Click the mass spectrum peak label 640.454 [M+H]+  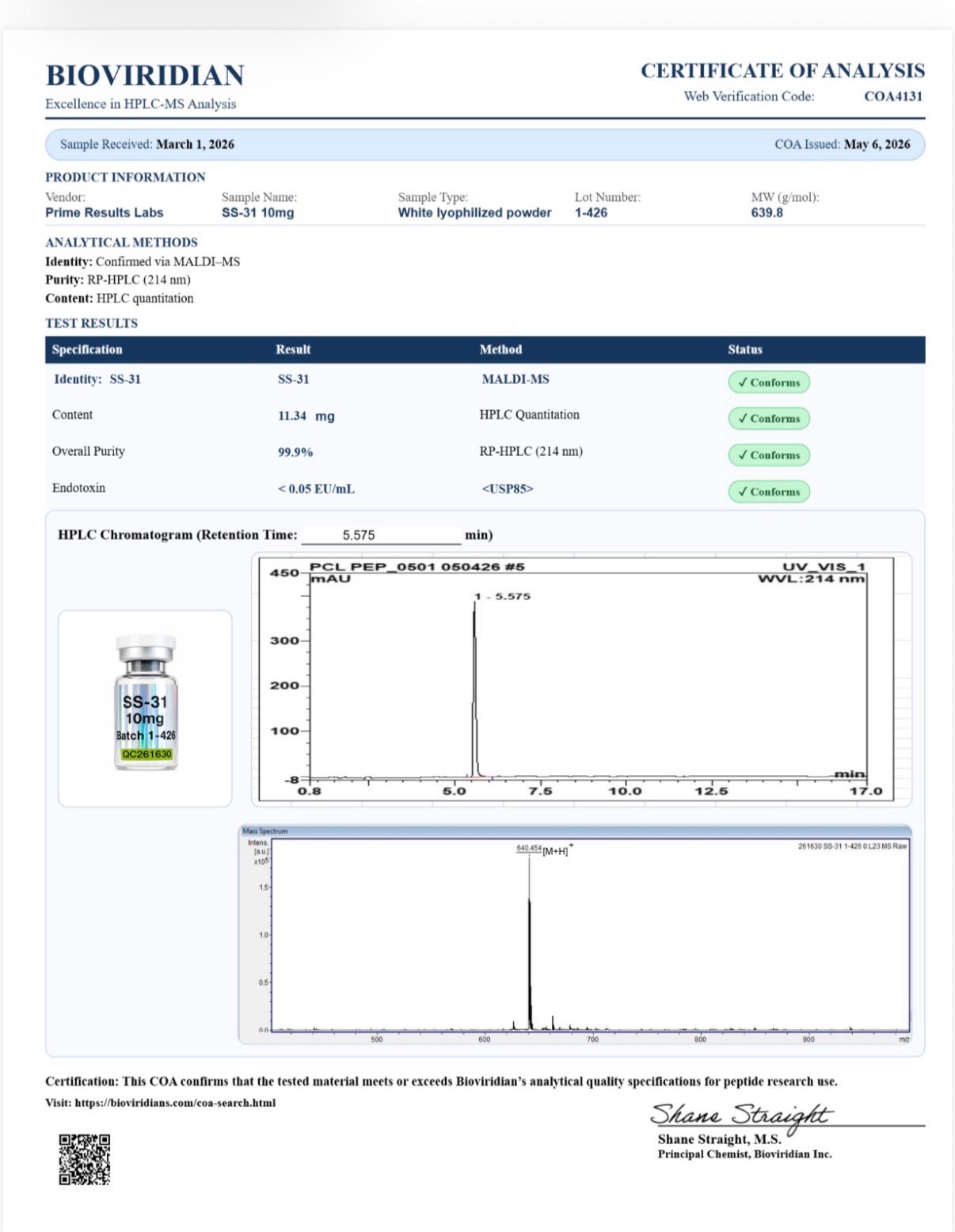(545, 850)
